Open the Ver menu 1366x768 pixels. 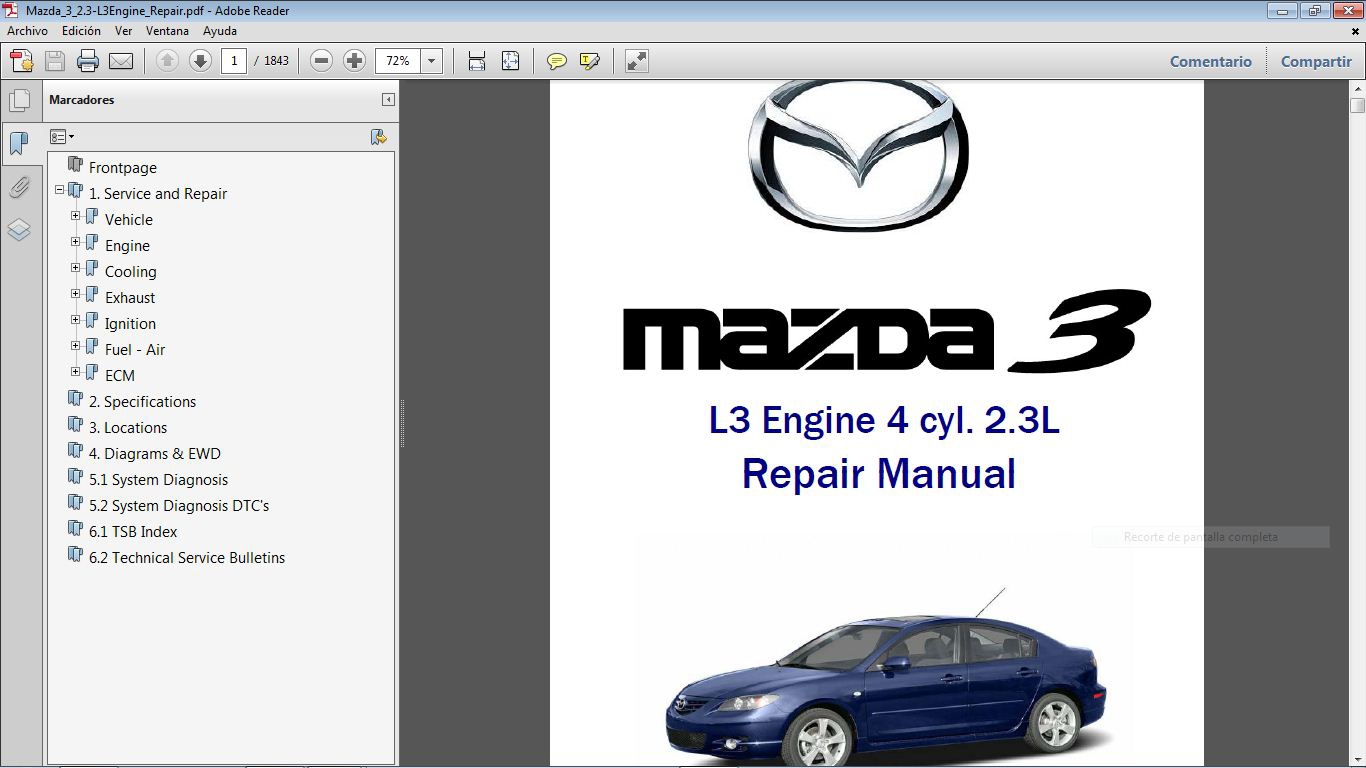tap(123, 31)
